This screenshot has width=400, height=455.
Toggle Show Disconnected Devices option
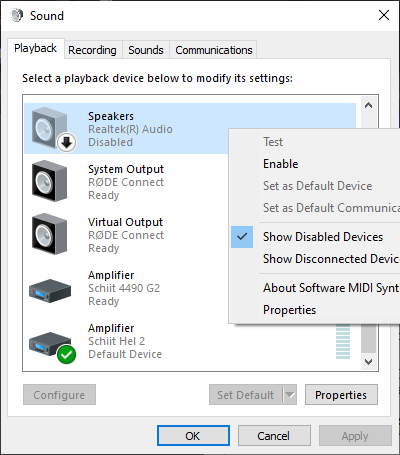[x=331, y=259]
